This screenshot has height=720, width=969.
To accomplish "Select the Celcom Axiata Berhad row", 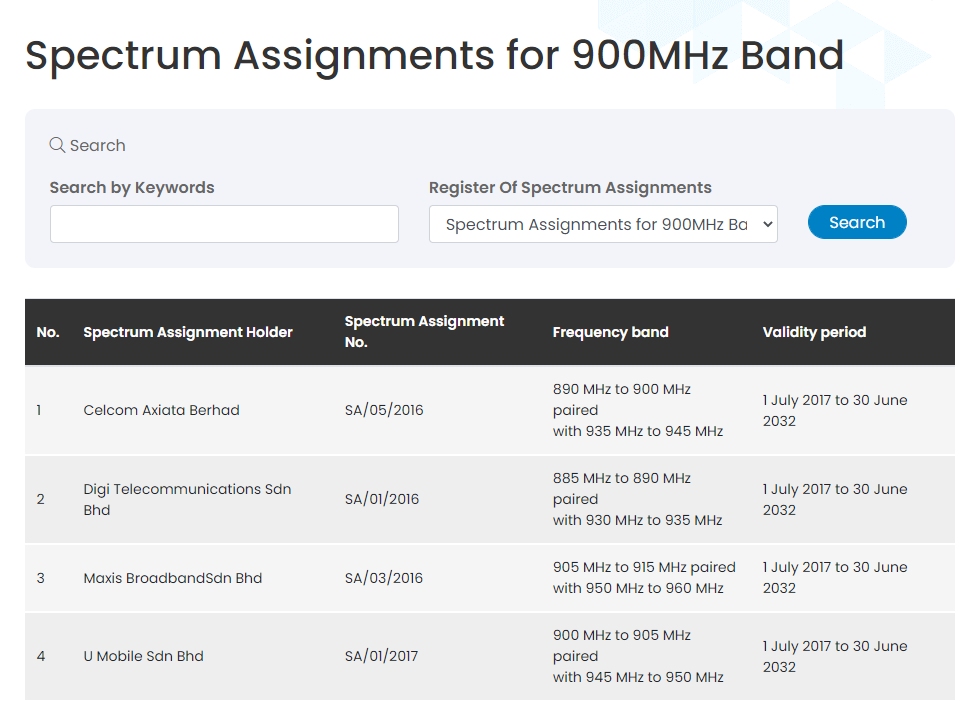I will (x=489, y=410).
